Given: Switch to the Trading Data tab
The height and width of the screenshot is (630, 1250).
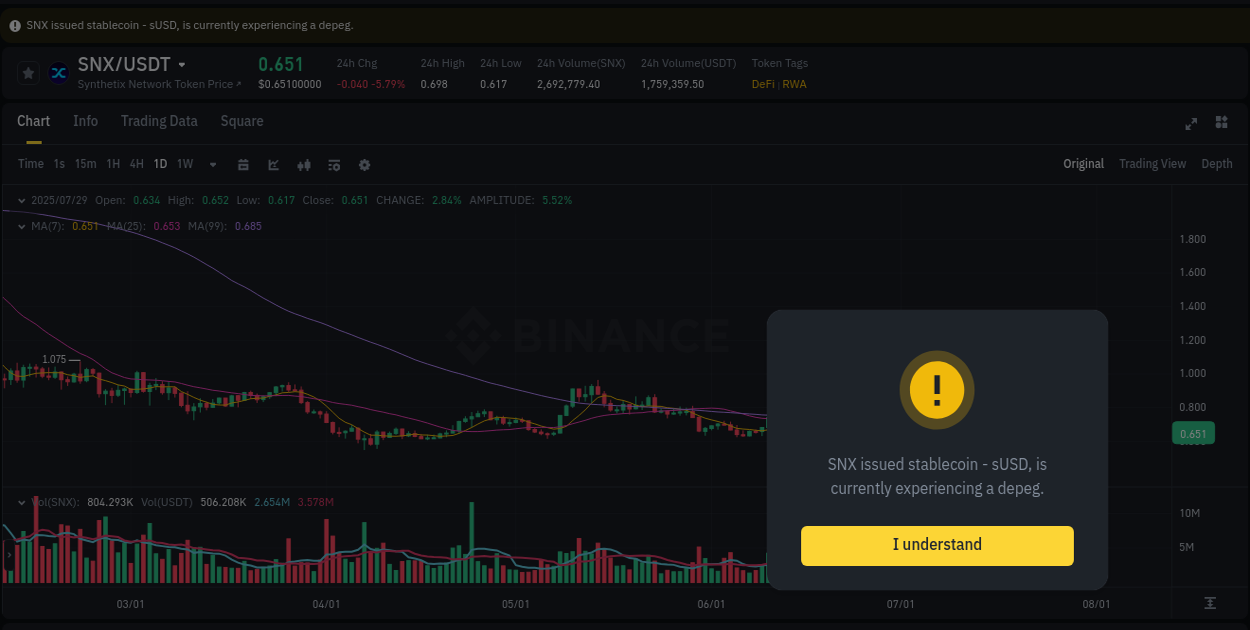Looking at the screenshot, I should pos(159,121).
